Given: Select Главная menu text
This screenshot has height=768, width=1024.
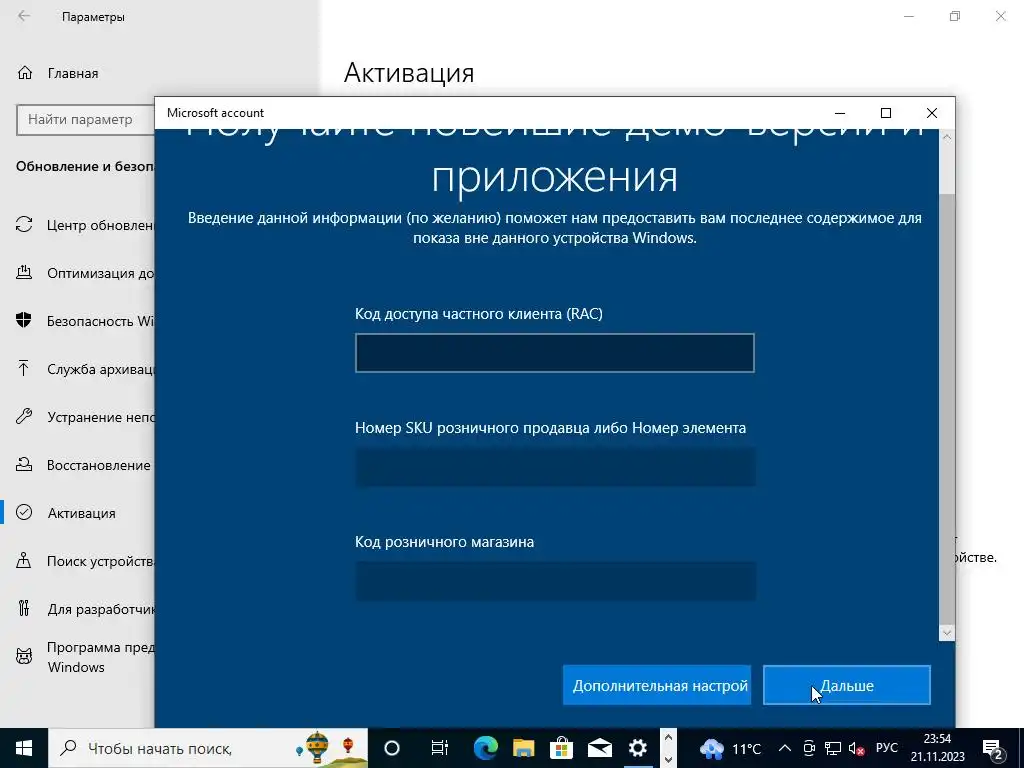Looking at the screenshot, I should 73,73.
